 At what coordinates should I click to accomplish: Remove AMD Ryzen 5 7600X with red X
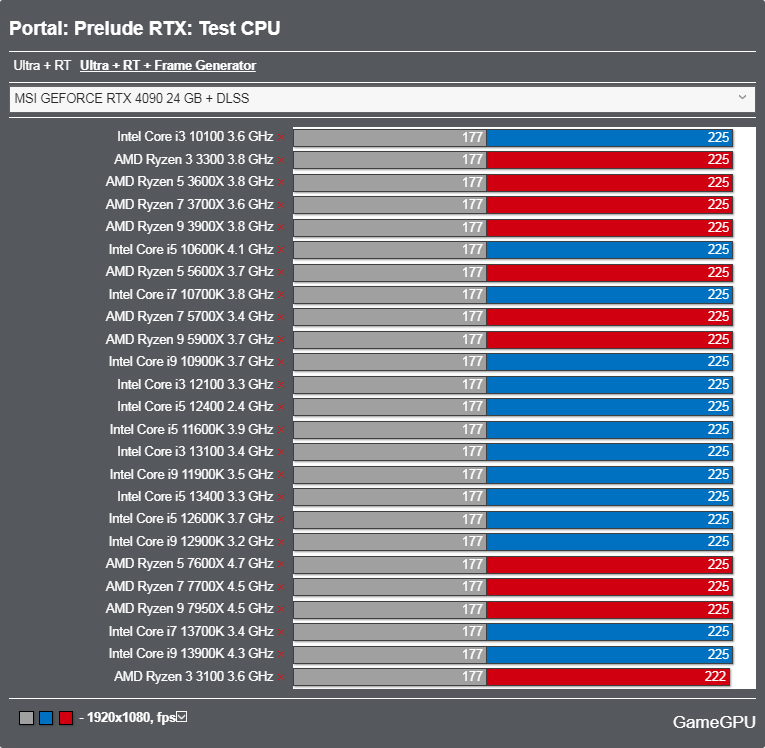281,565
